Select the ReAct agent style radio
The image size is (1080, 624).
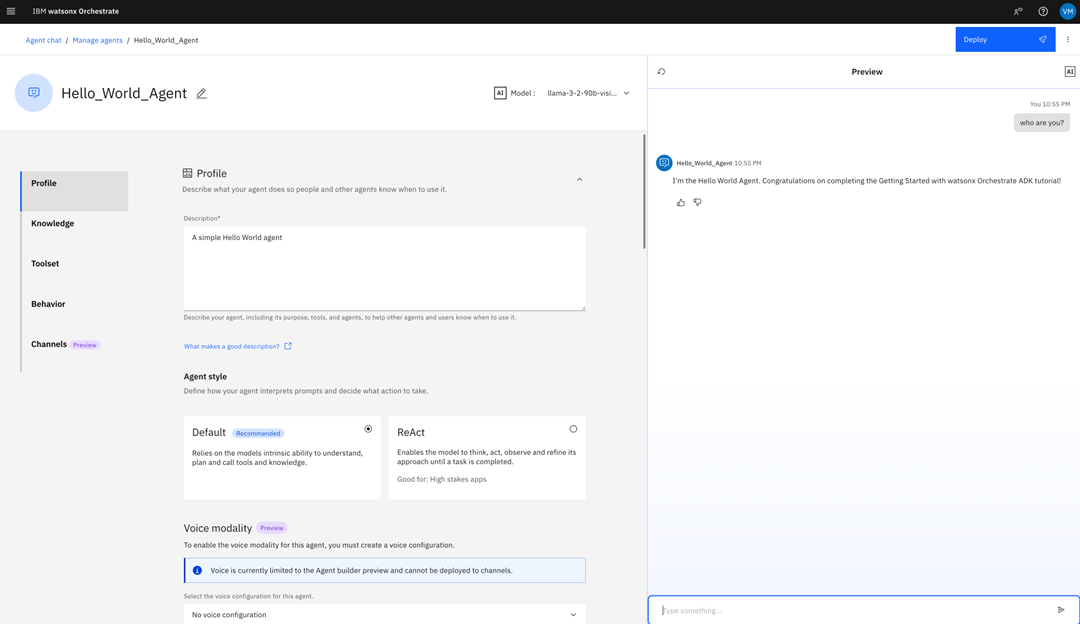tap(573, 429)
